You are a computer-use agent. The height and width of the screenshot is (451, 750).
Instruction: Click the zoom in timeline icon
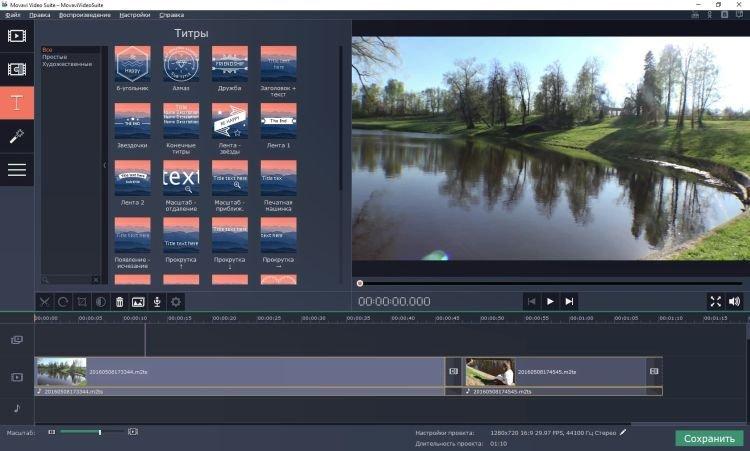tap(133, 432)
